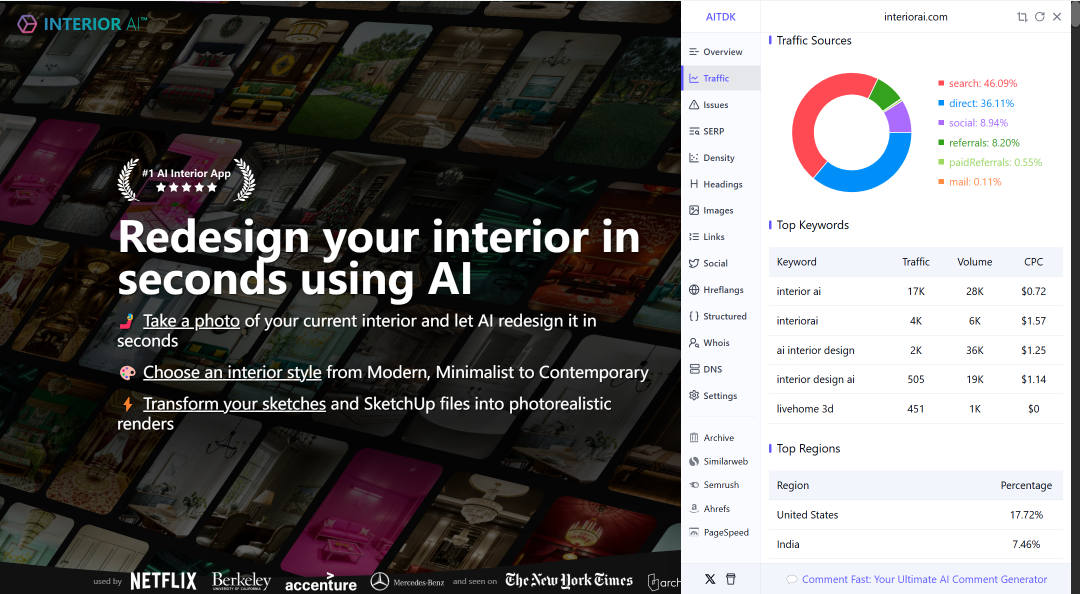Click the blue direct legend swatch
This screenshot has height=594, width=1080.
tap(941, 103)
